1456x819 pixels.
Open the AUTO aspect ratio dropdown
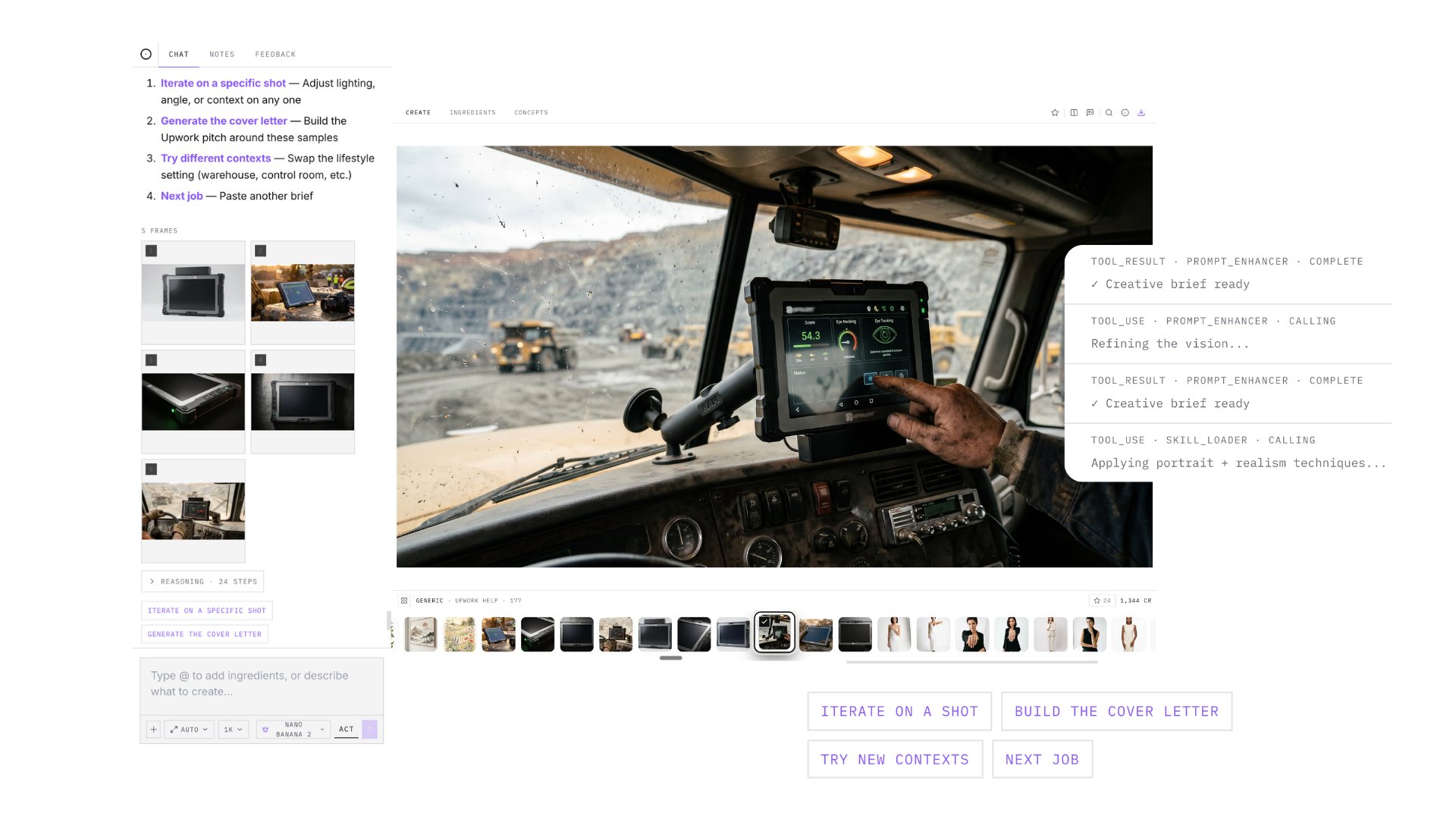[x=190, y=730]
